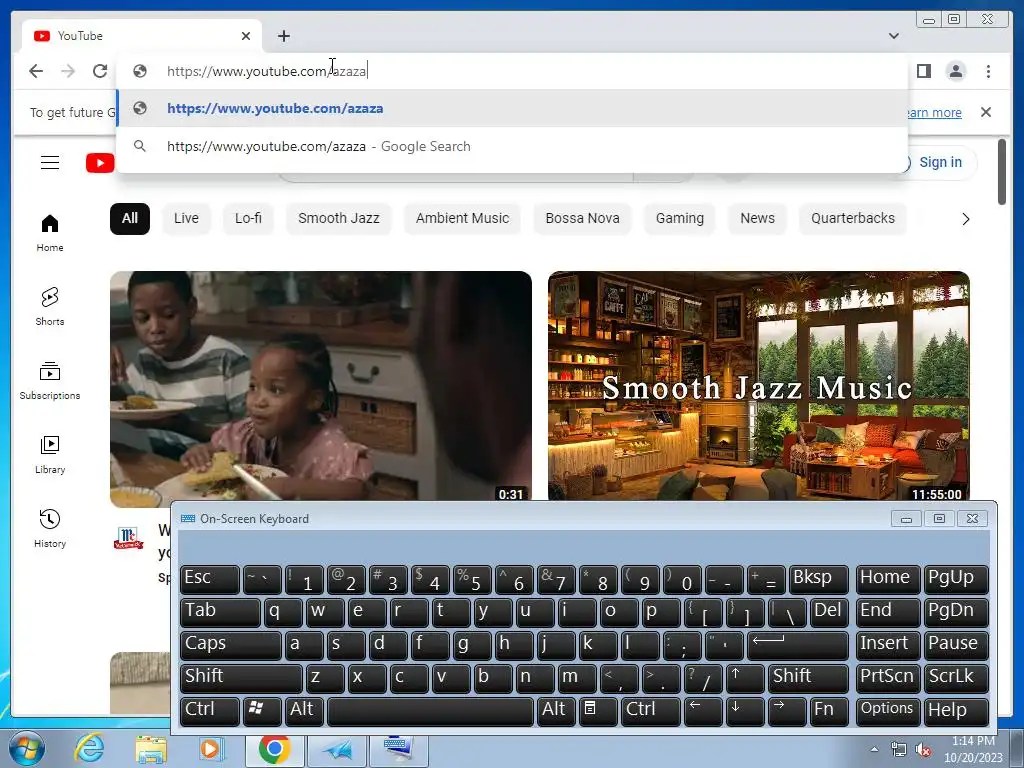Go back with Chrome back arrow
Image resolution: width=1024 pixels, height=768 pixels.
tap(36, 71)
